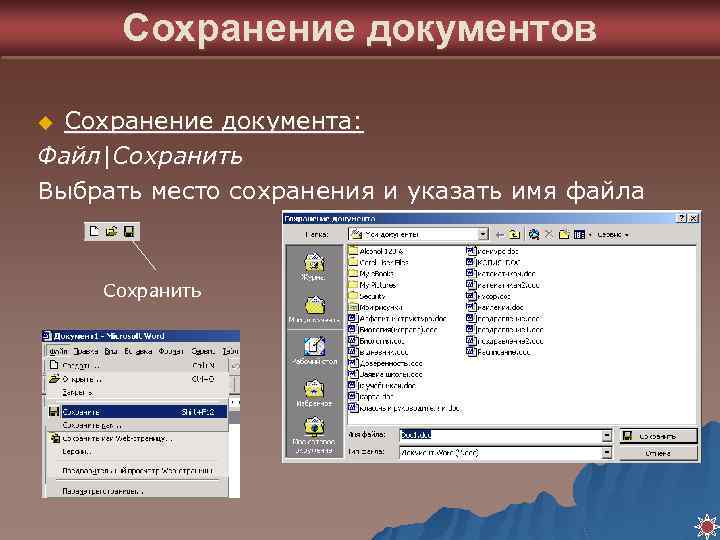Viewport: 720px width, 540px height.
Task: Open the Вид menu in Word
Action: 111,351
